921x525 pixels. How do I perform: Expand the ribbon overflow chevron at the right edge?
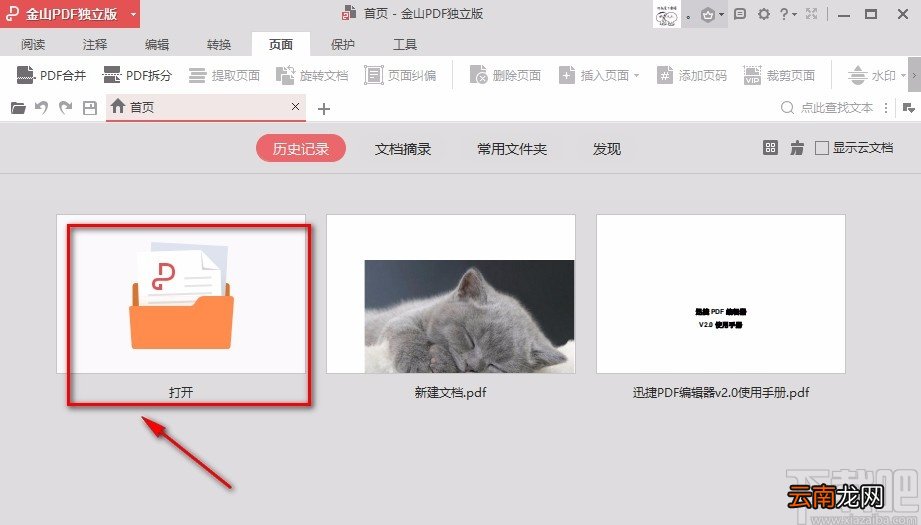[x=915, y=75]
